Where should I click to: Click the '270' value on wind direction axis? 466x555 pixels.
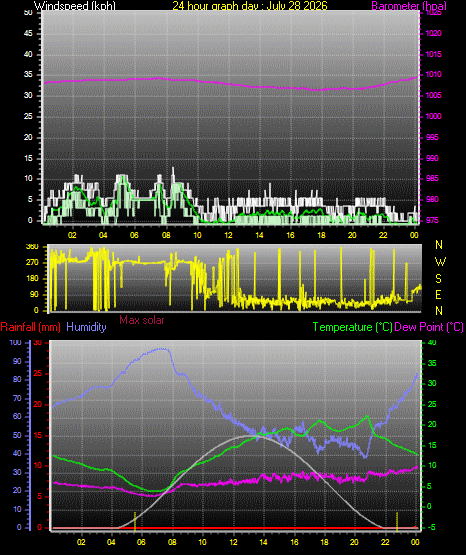coord(32,263)
